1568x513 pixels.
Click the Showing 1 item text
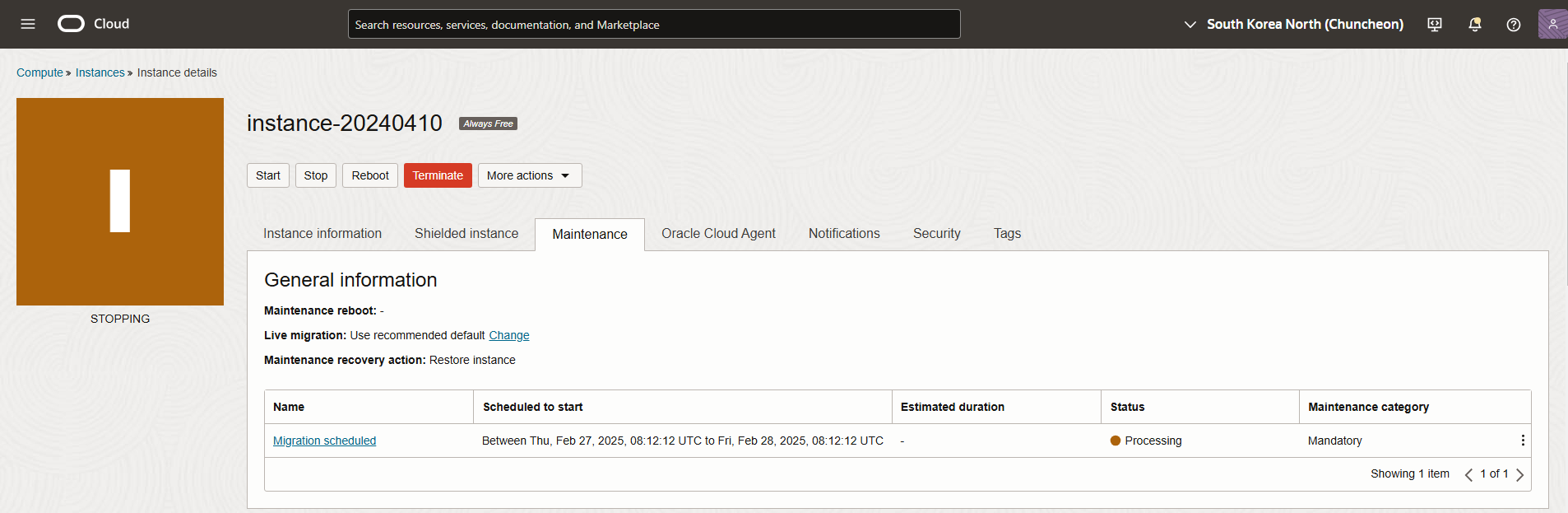[x=1410, y=473]
